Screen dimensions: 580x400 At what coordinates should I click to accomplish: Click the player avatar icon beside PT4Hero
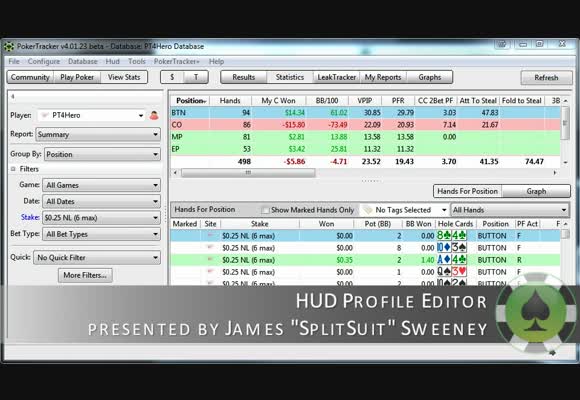click(154, 115)
